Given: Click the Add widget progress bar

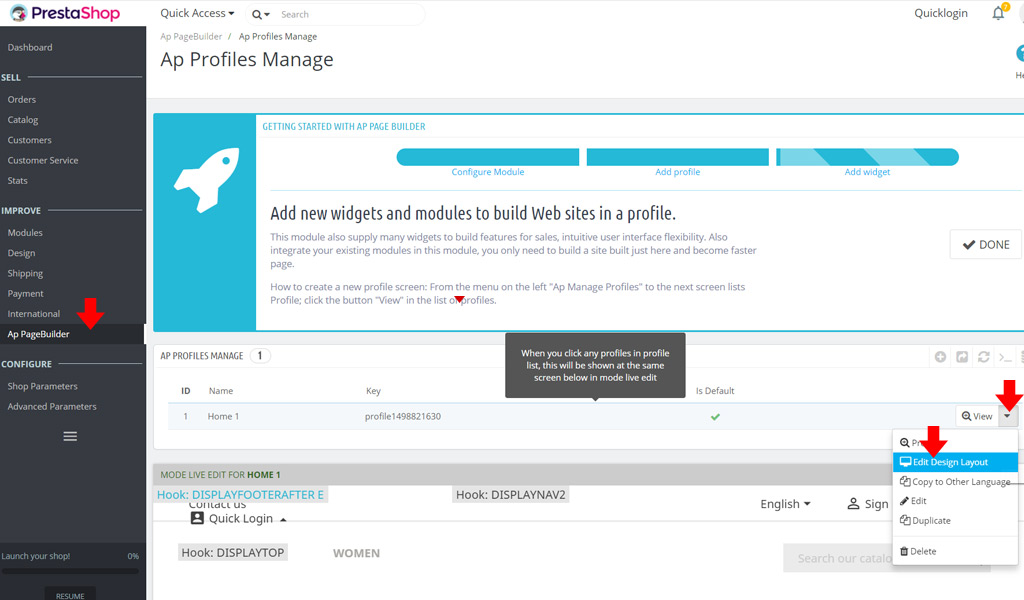Looking at the screenshot, I should [867, 157].
